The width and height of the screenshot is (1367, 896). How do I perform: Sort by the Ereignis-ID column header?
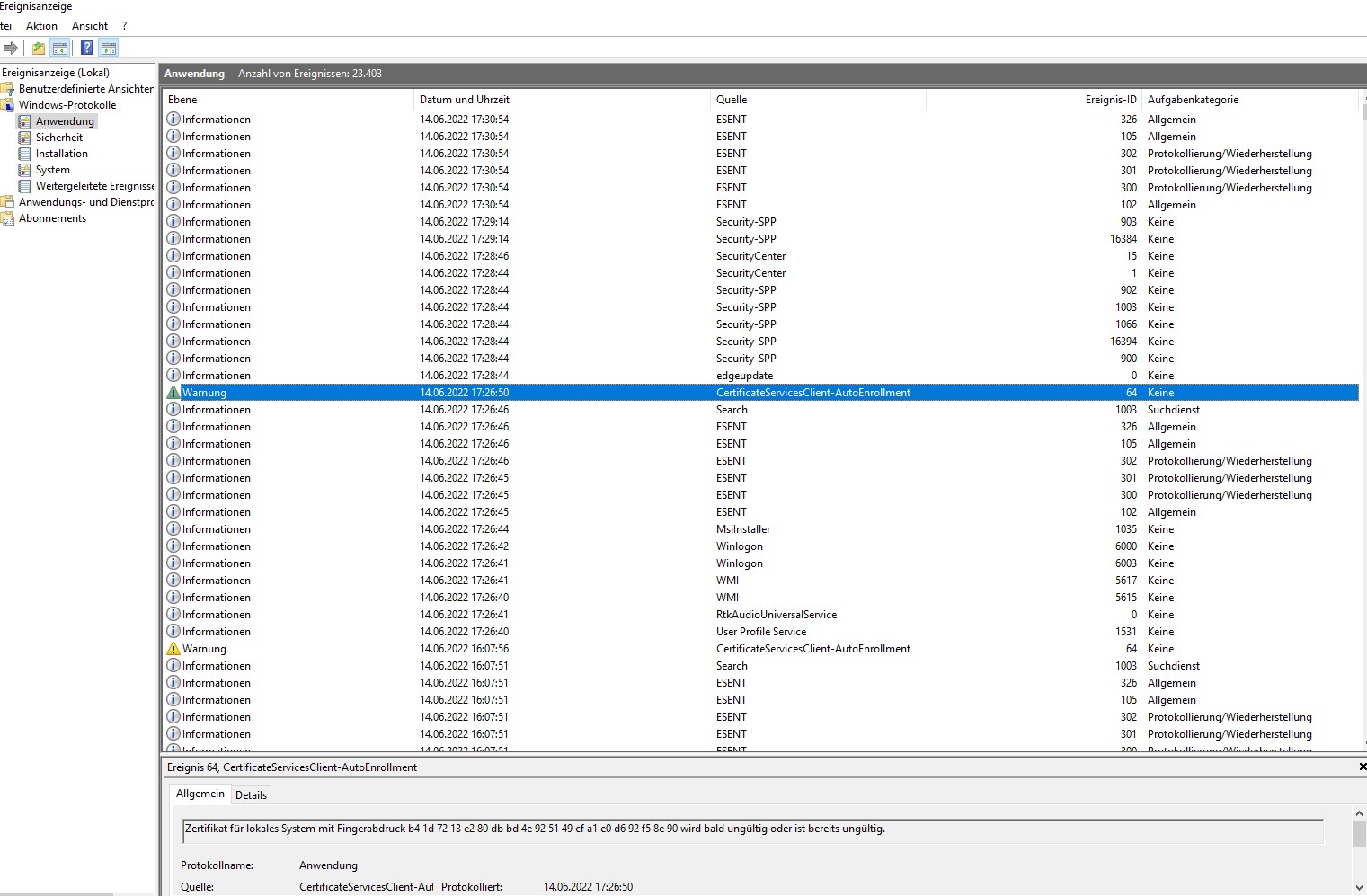[1034, 100]
